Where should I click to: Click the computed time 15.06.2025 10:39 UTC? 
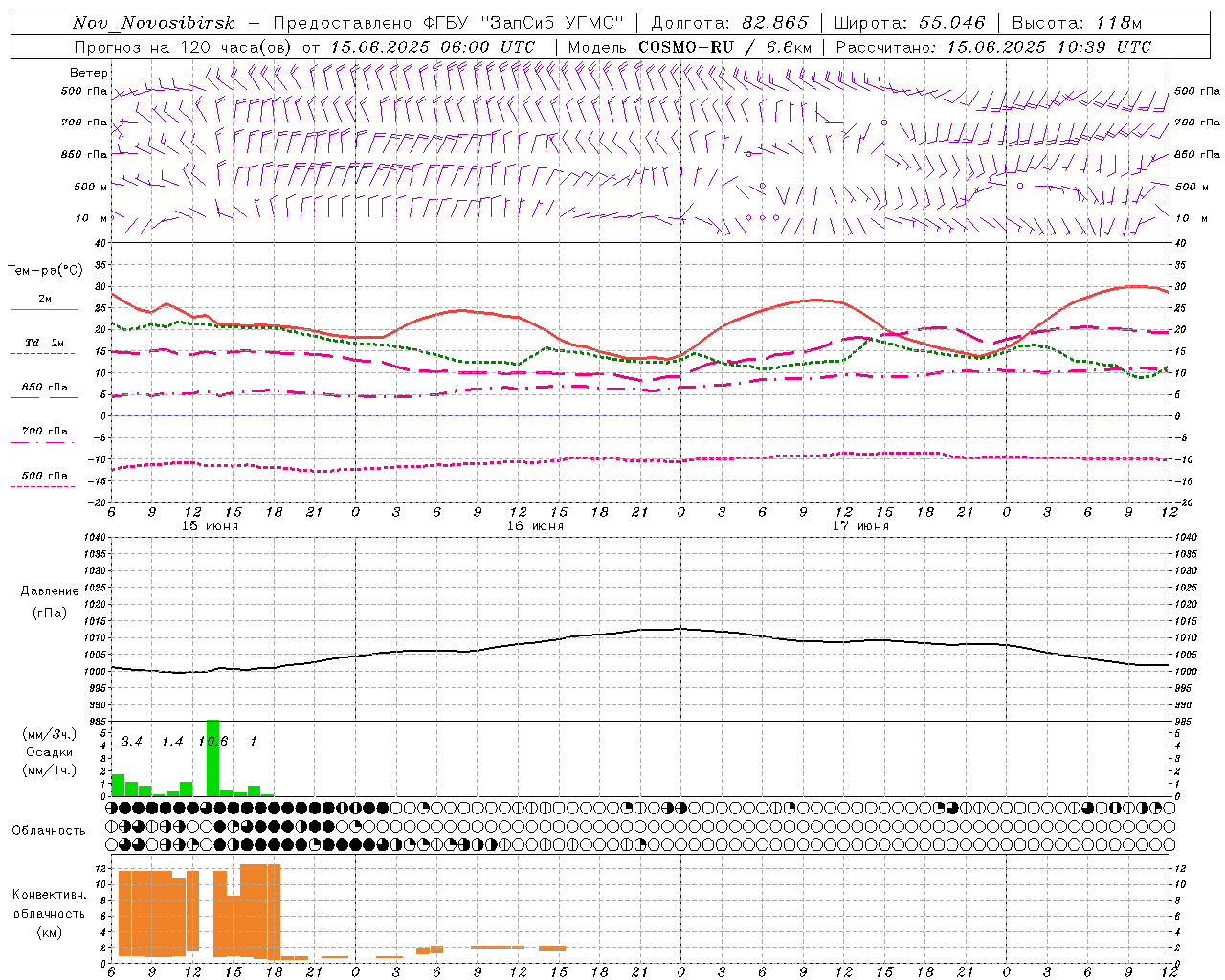coord(1049,47)
